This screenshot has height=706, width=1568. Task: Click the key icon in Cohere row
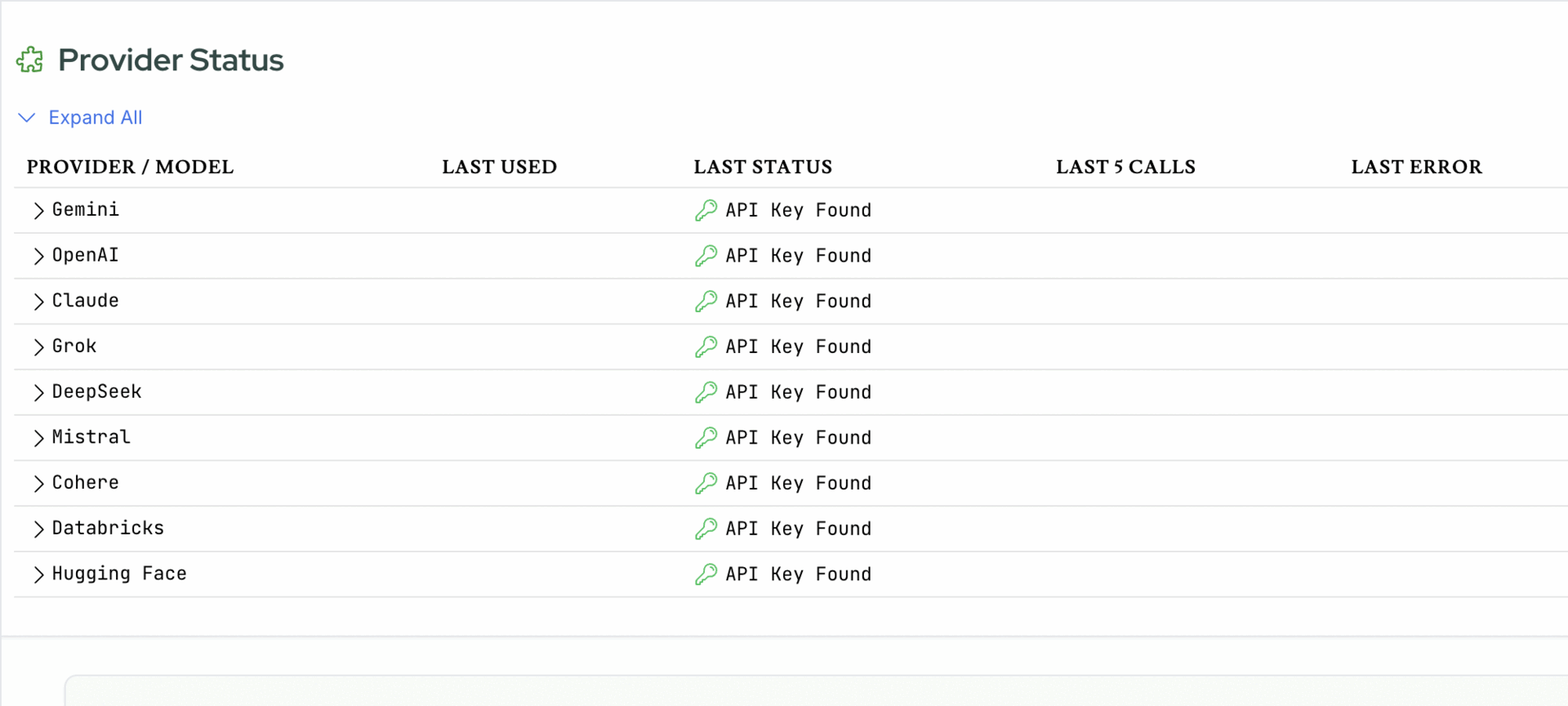706,484
